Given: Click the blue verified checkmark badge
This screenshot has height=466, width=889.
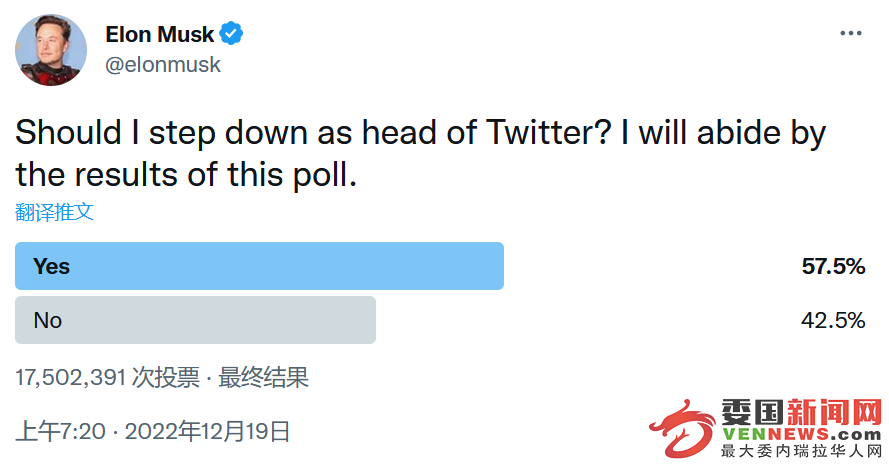Looking at the screenshot, I should pos(231,33).
